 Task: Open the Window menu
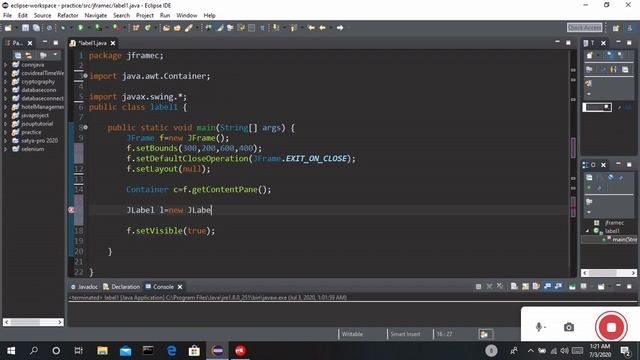tap(187, 16)
